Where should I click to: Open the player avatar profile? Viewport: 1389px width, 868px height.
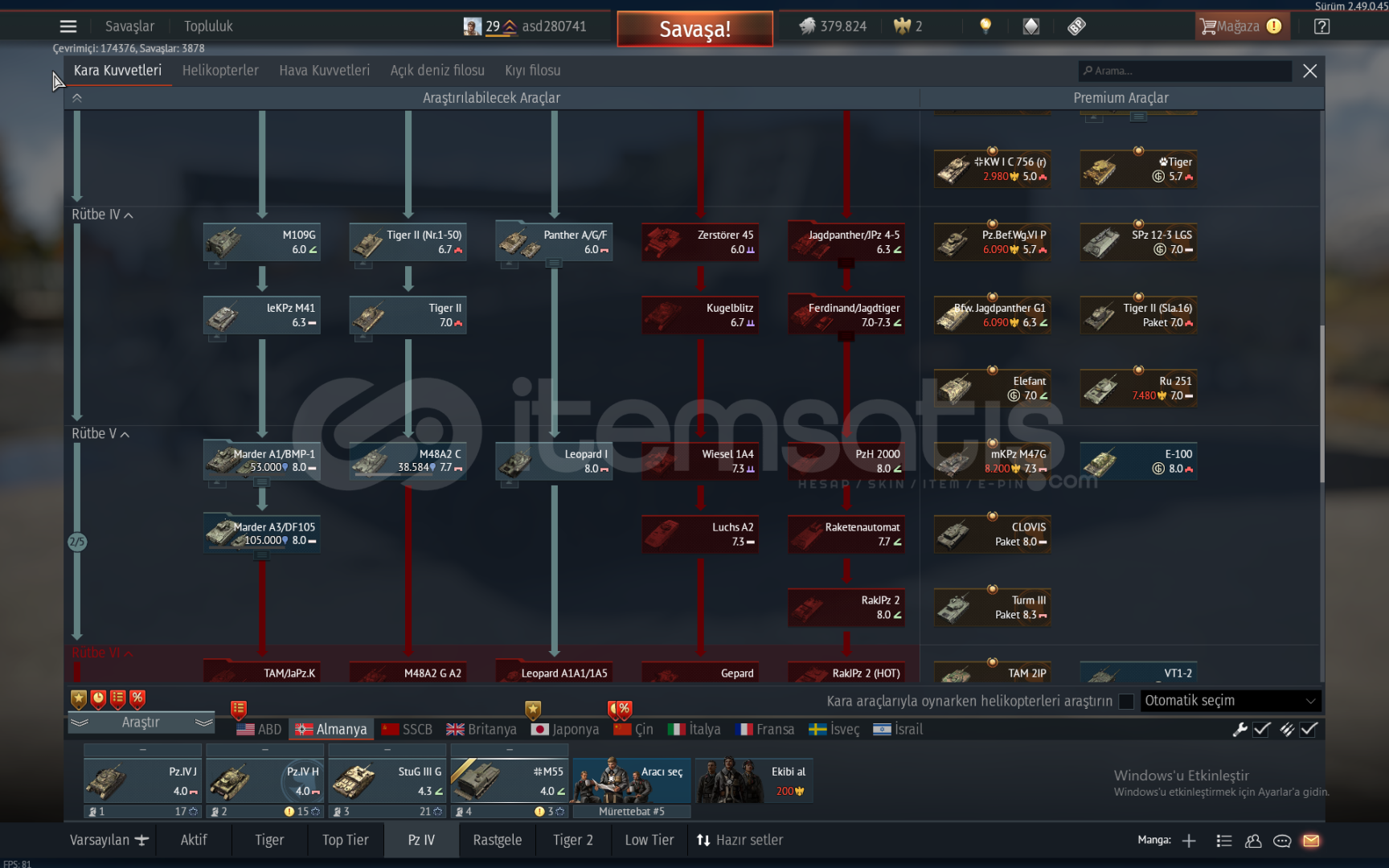pos(473,27)
